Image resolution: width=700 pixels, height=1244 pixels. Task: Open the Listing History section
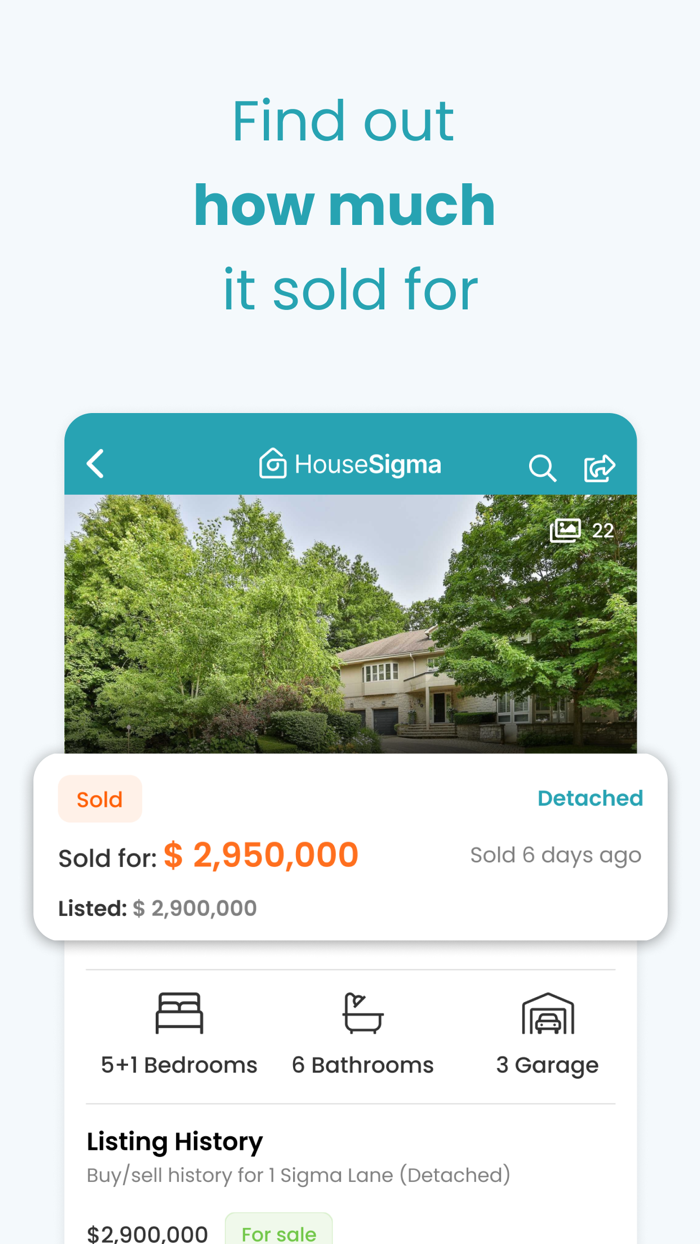pyautogui.click(x=174, y=1141)
